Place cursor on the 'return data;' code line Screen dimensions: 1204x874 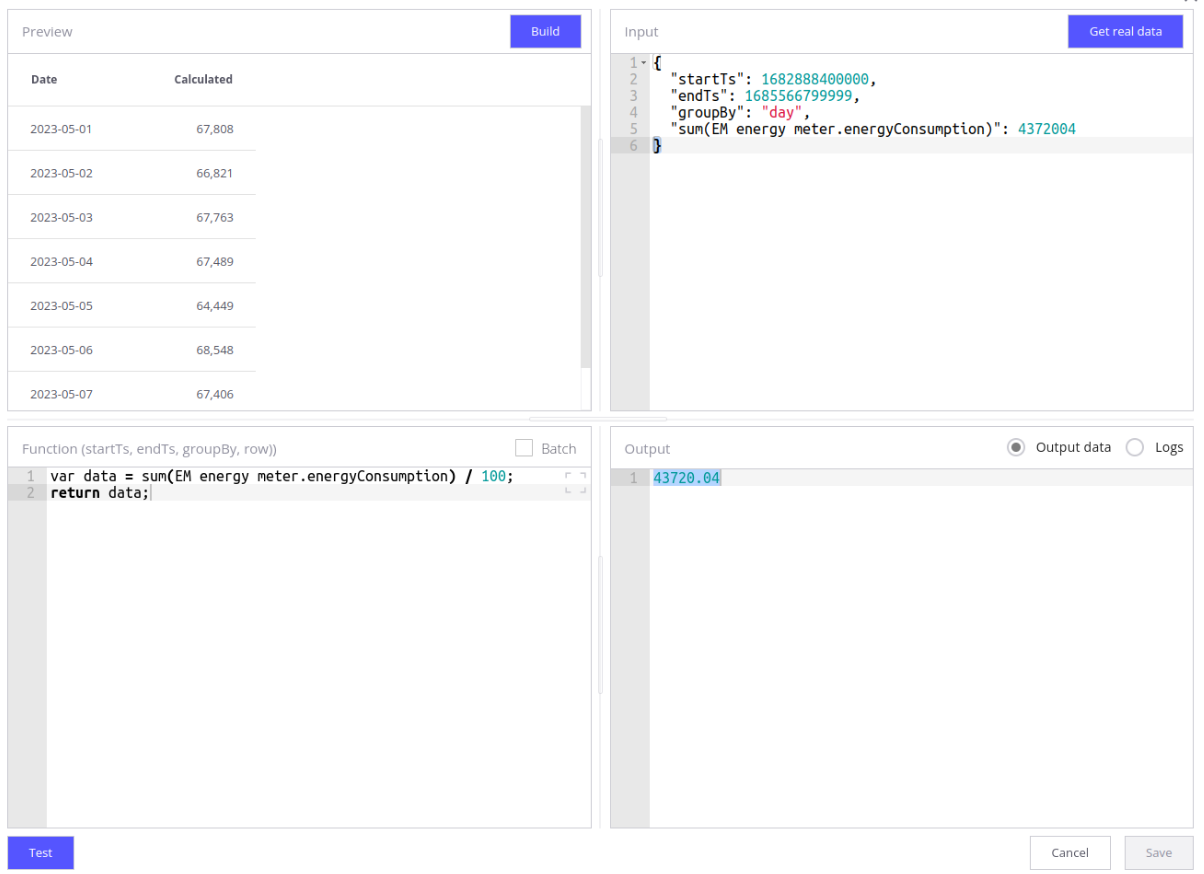[x=100, y=493]
